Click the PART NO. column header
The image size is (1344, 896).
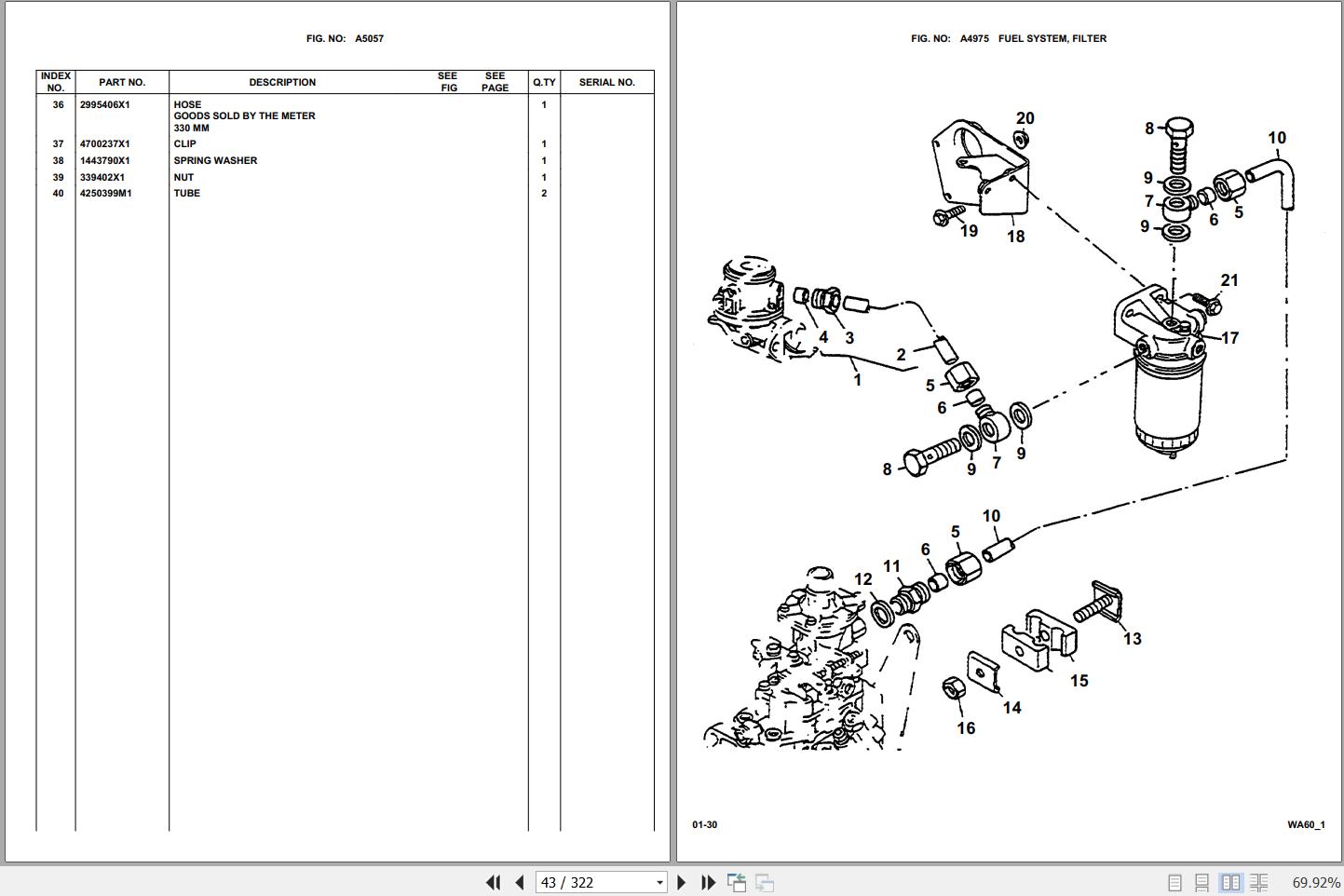(x=122, y=82)
